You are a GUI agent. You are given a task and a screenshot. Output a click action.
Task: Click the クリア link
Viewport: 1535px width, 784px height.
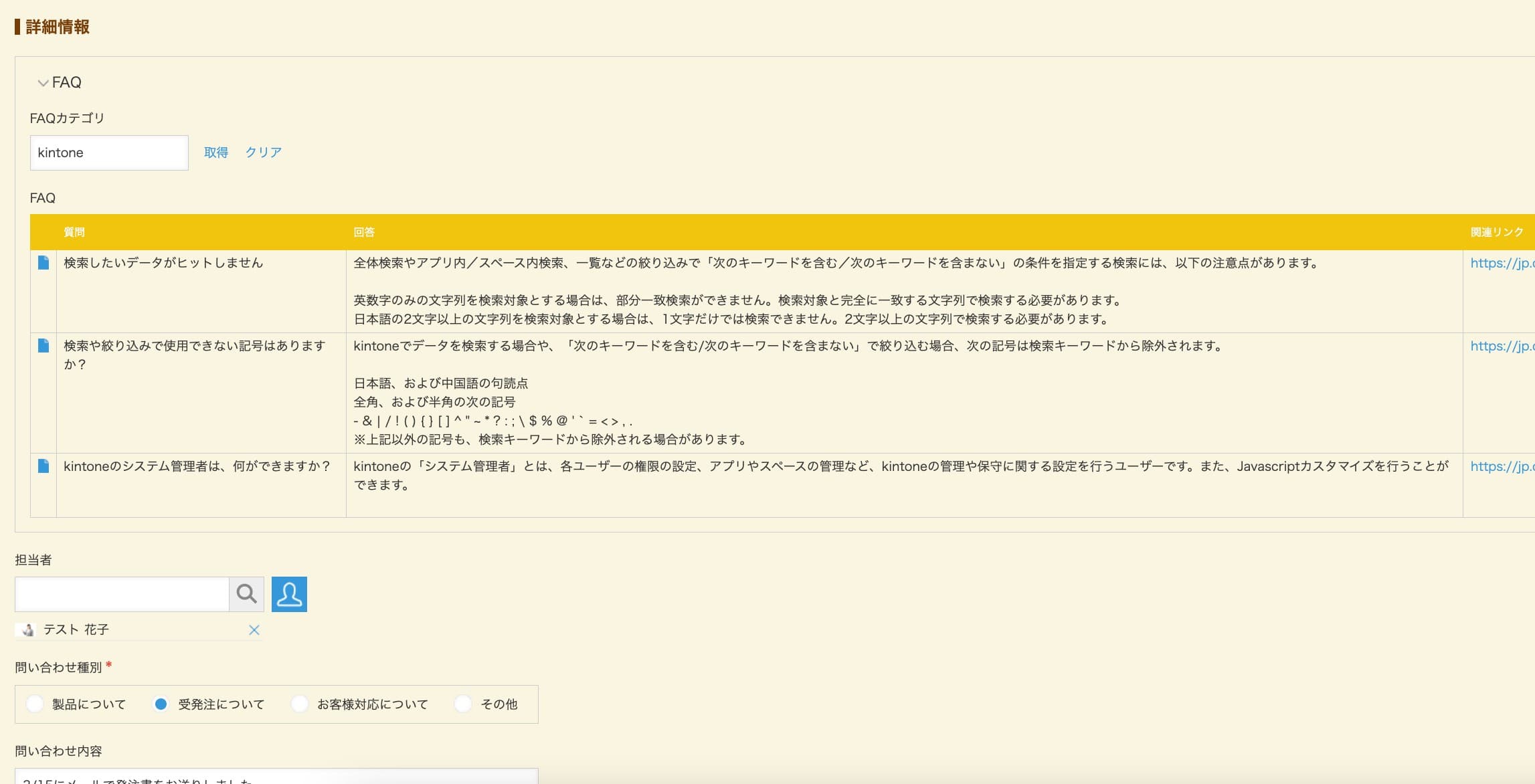tap(263, 153)
